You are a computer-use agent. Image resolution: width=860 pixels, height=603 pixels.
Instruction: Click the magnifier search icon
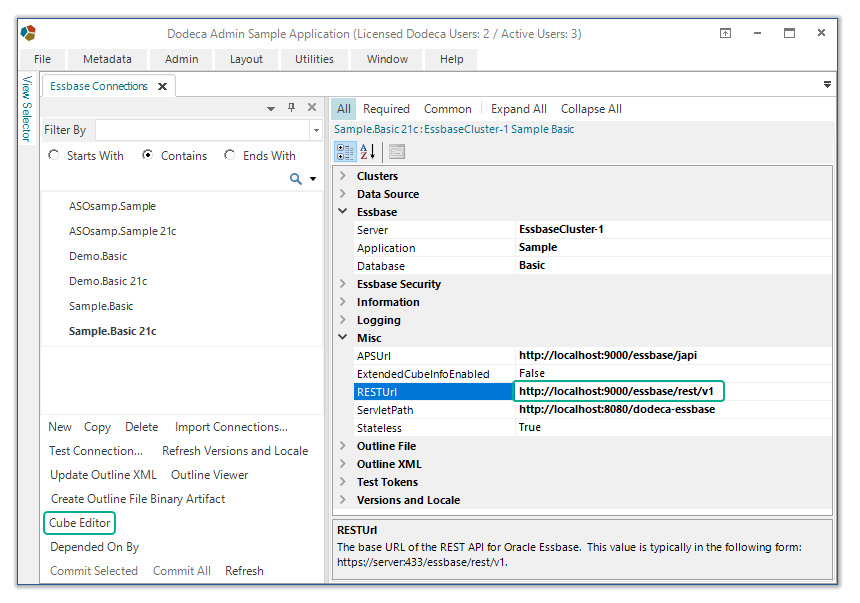pyautogui.click(x=296, y=179)
